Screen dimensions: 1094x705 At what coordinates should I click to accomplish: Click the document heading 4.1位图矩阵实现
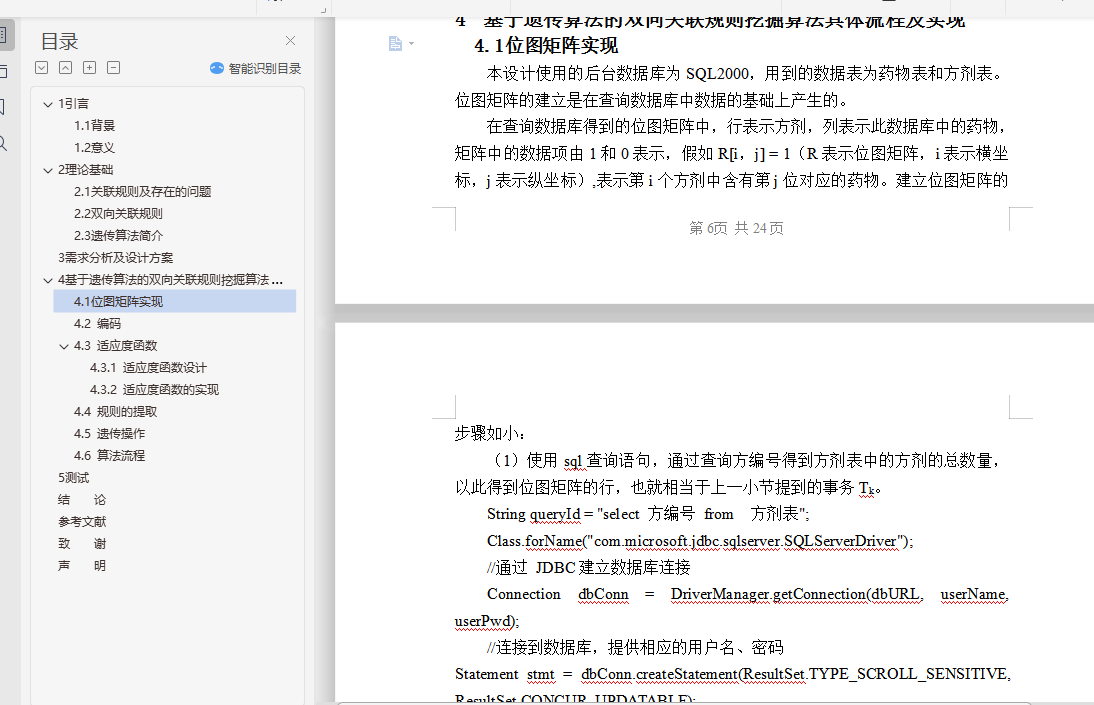pyautogui.click(x=546, y=46)
